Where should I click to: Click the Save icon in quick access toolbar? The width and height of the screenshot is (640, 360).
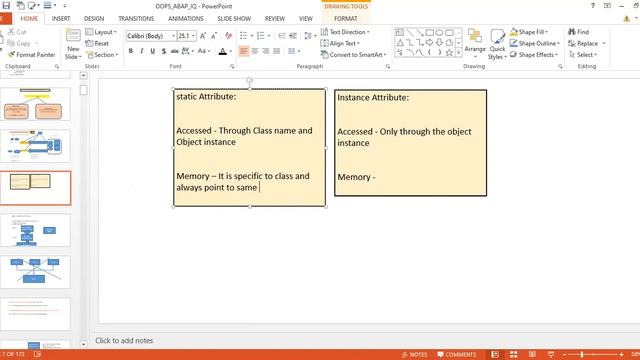pyautogui.click(x=6, y=6)
